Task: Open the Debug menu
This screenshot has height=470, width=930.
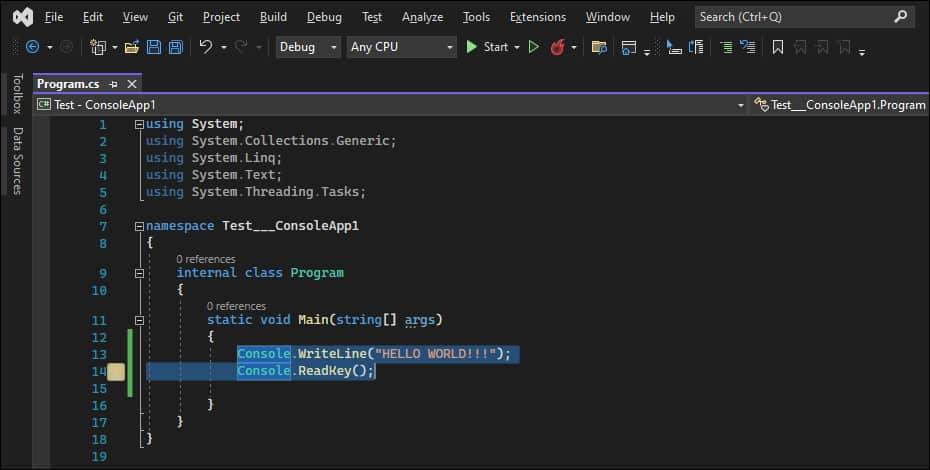Action: (x=324, y=17)
